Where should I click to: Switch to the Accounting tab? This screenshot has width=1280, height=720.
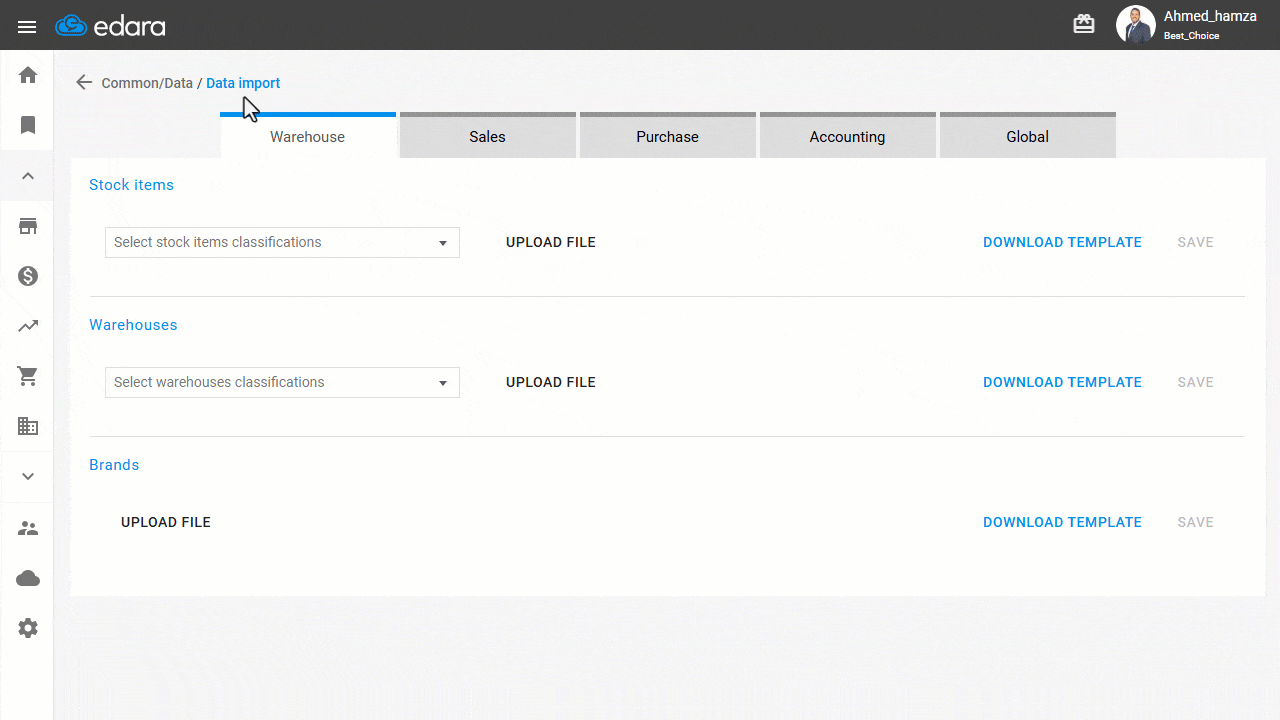pyautogui.click(x=848, y=136)
